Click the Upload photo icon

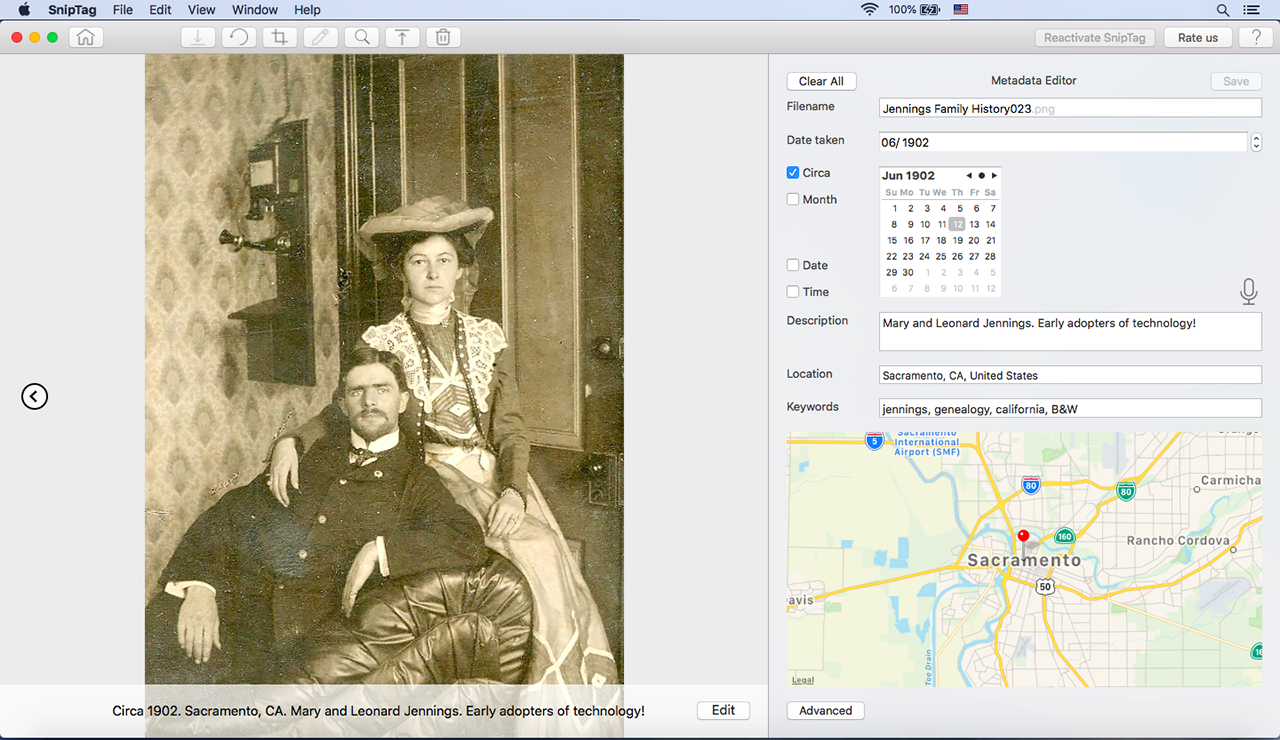(x=402, y=36)
